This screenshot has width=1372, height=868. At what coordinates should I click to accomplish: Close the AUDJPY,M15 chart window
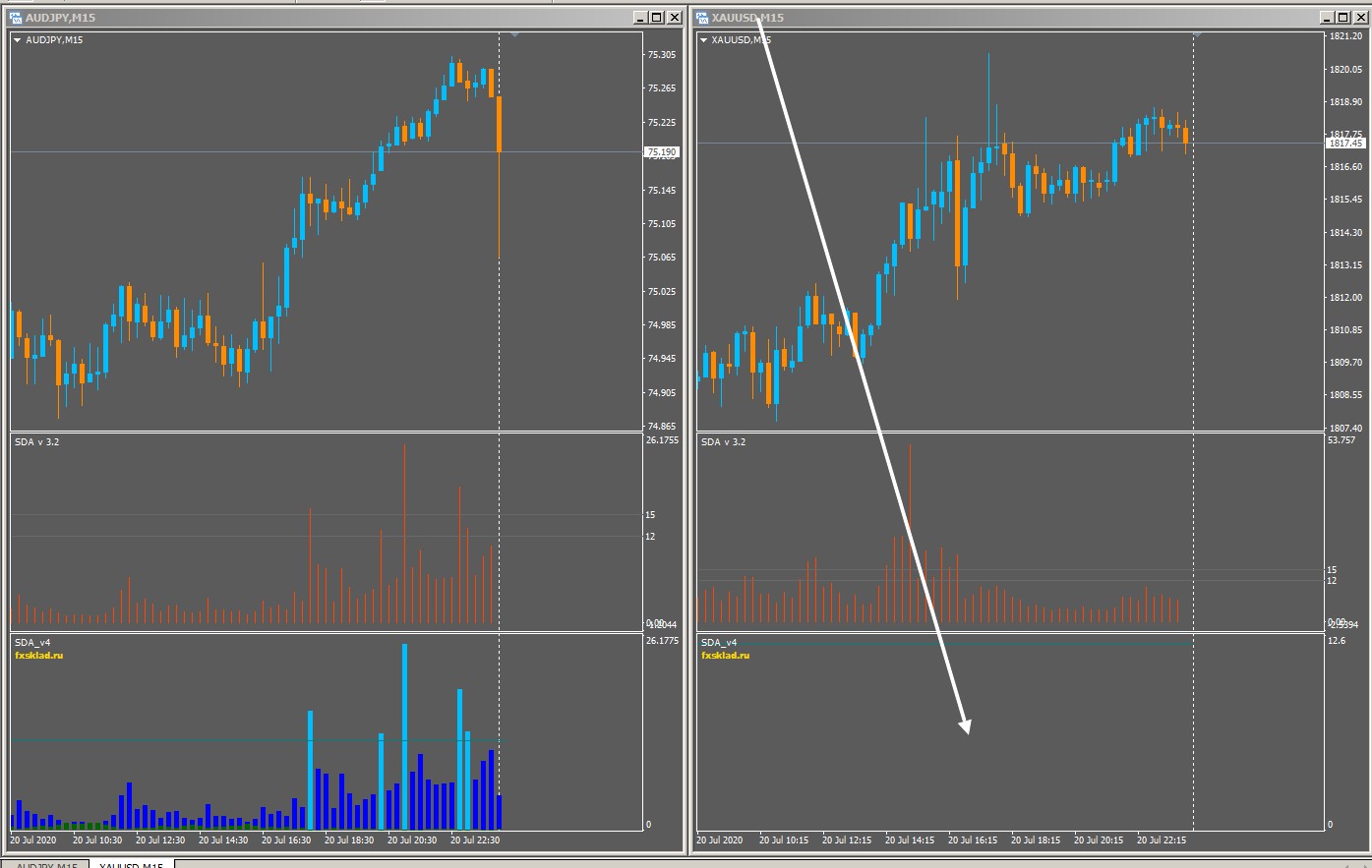(675, 18)
